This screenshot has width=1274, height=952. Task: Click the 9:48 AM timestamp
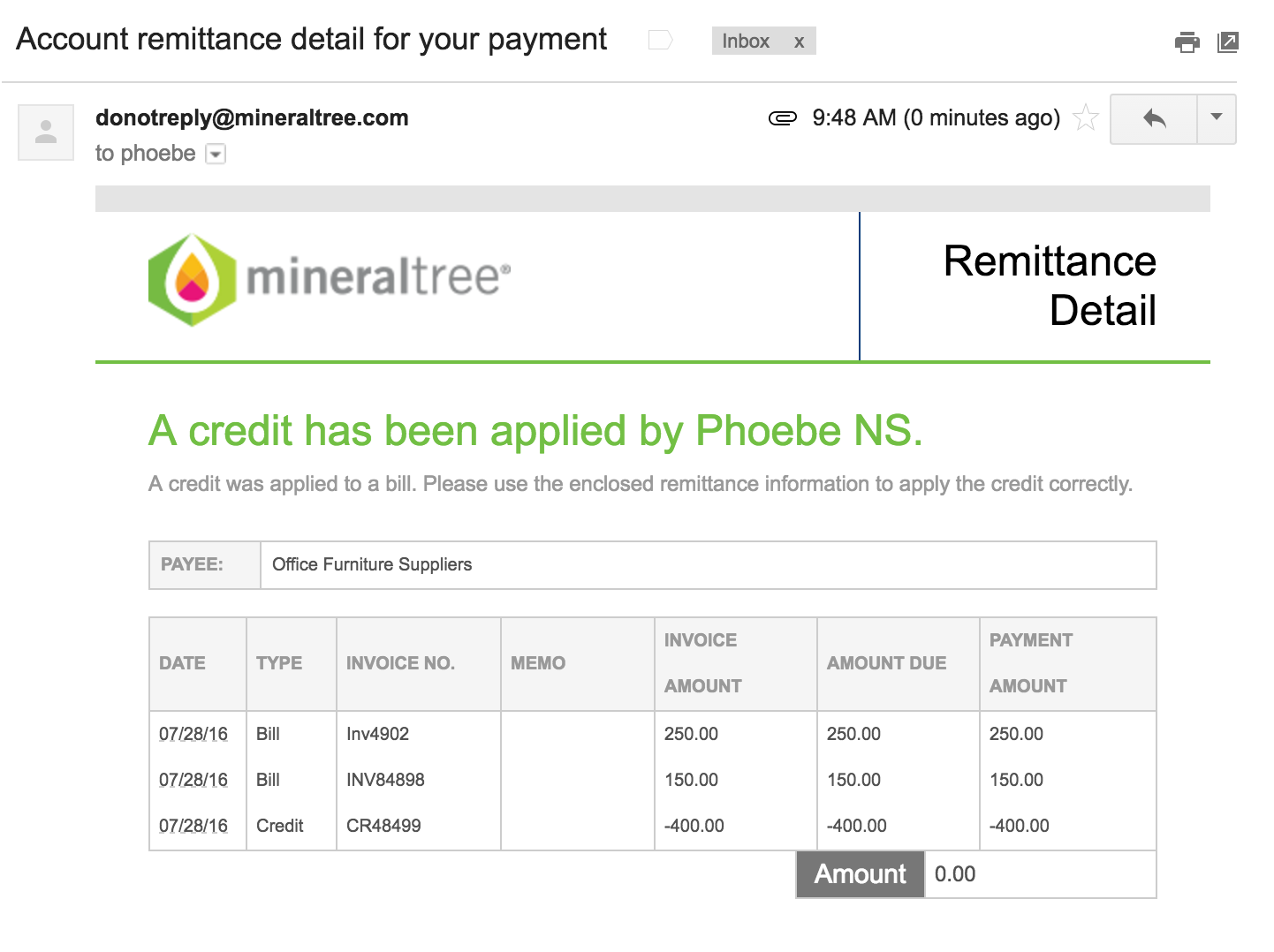936,118
